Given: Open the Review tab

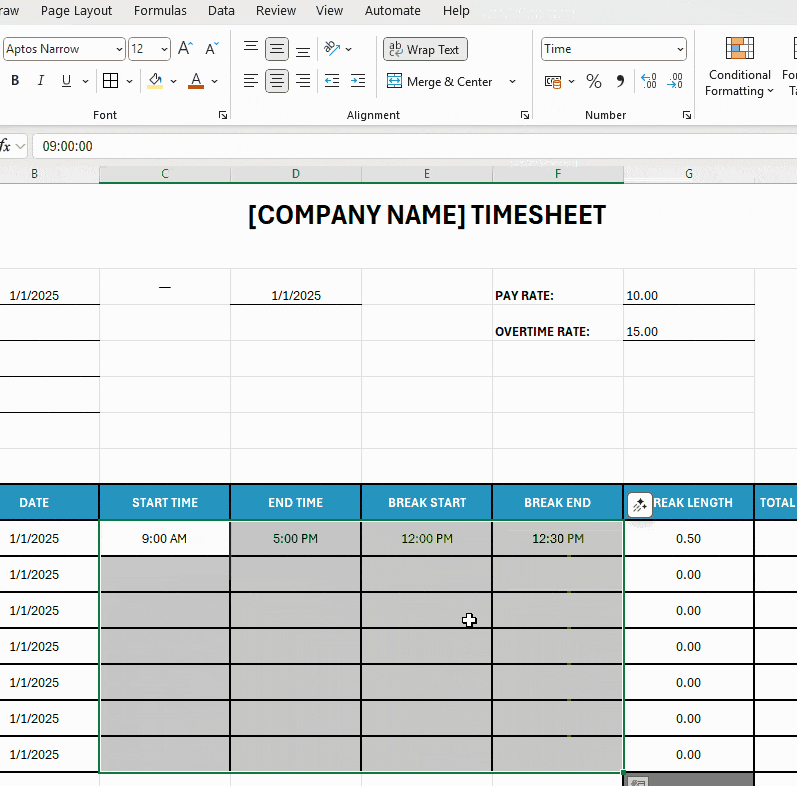Looking at the screenshot, I should coord(275,11).
